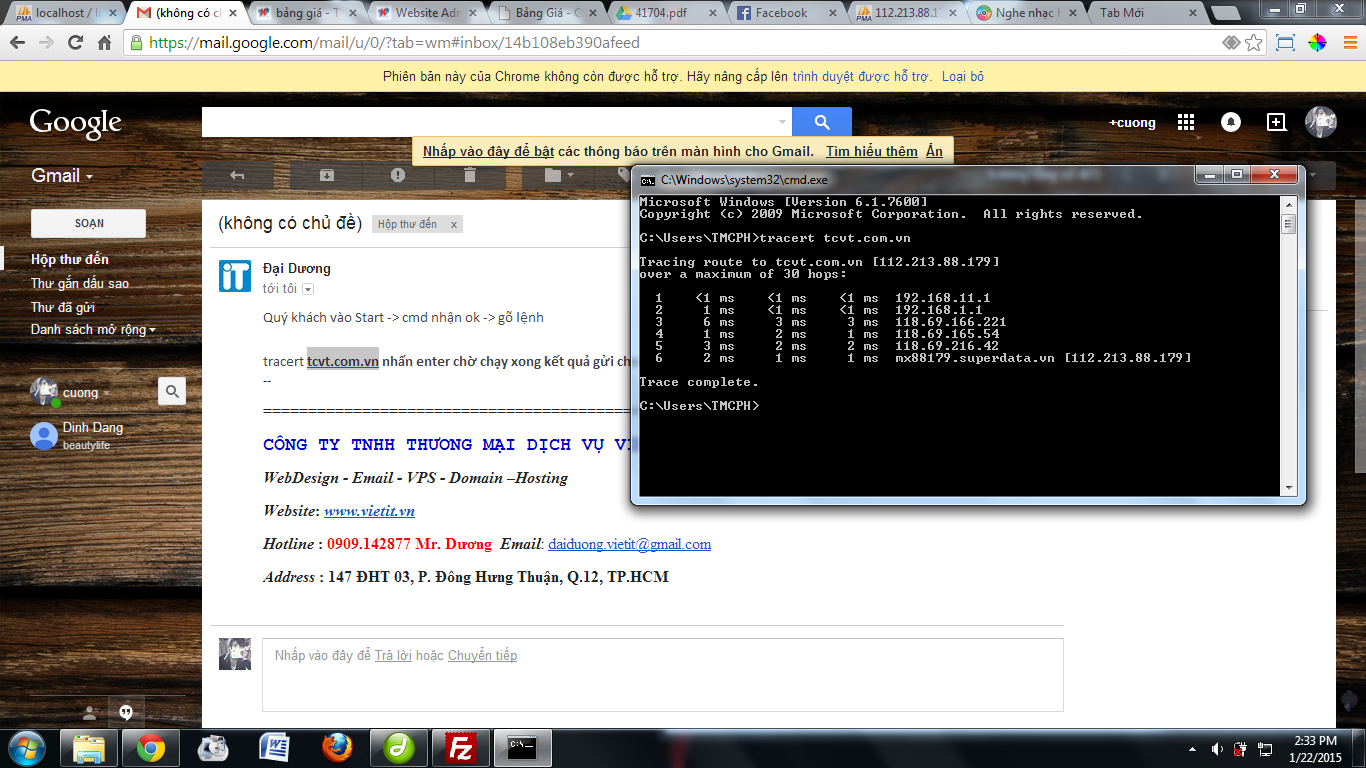This screenshot has height=768, width=1366.
Task: Remove the Hộp thư đến label tag
Action: click(454, 225)
